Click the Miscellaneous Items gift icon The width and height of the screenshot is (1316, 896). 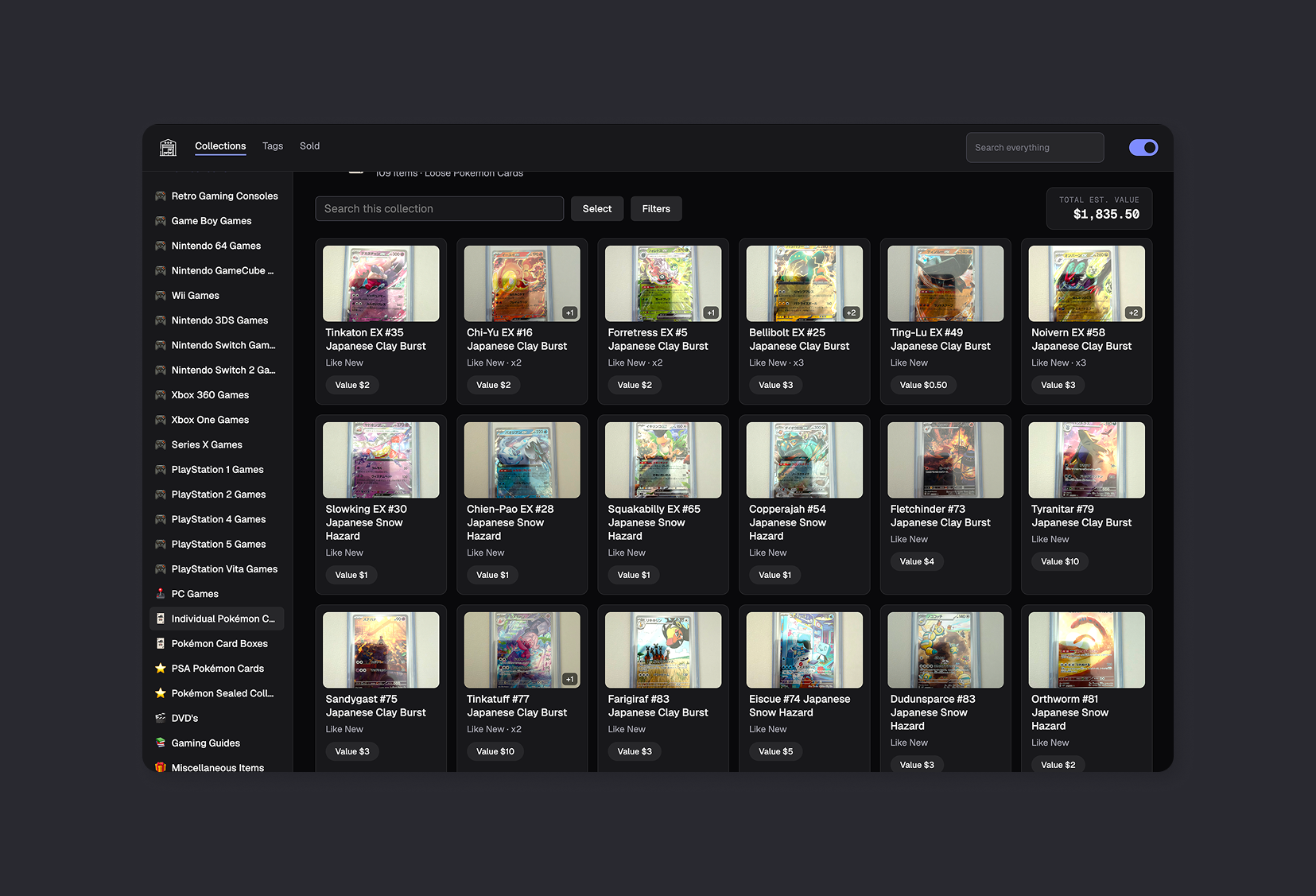click(x=161, y=768)
